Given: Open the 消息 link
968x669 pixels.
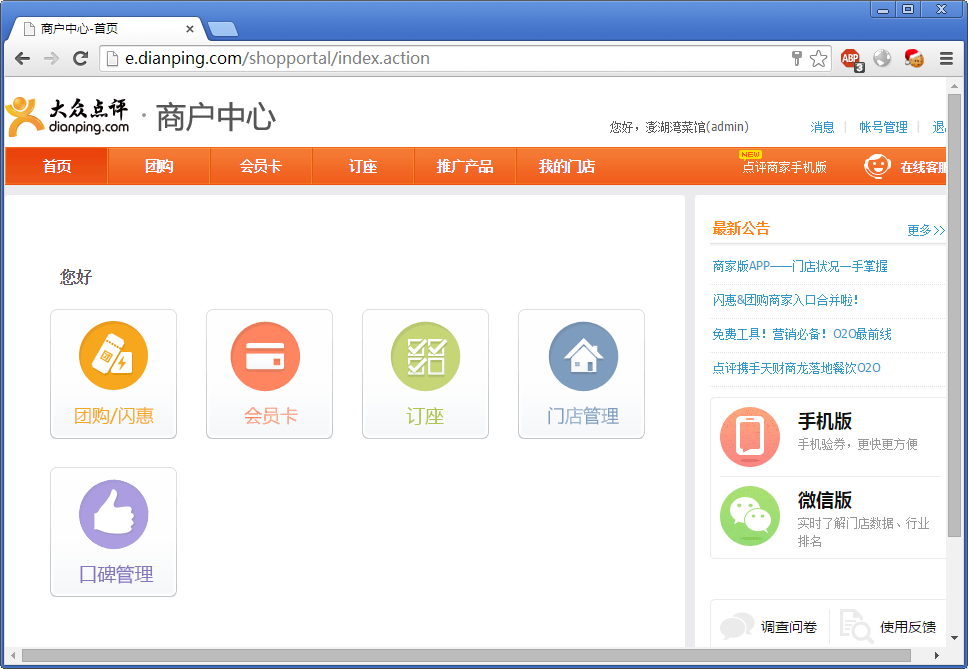Looking at the screenshot, I should point(822,127).
